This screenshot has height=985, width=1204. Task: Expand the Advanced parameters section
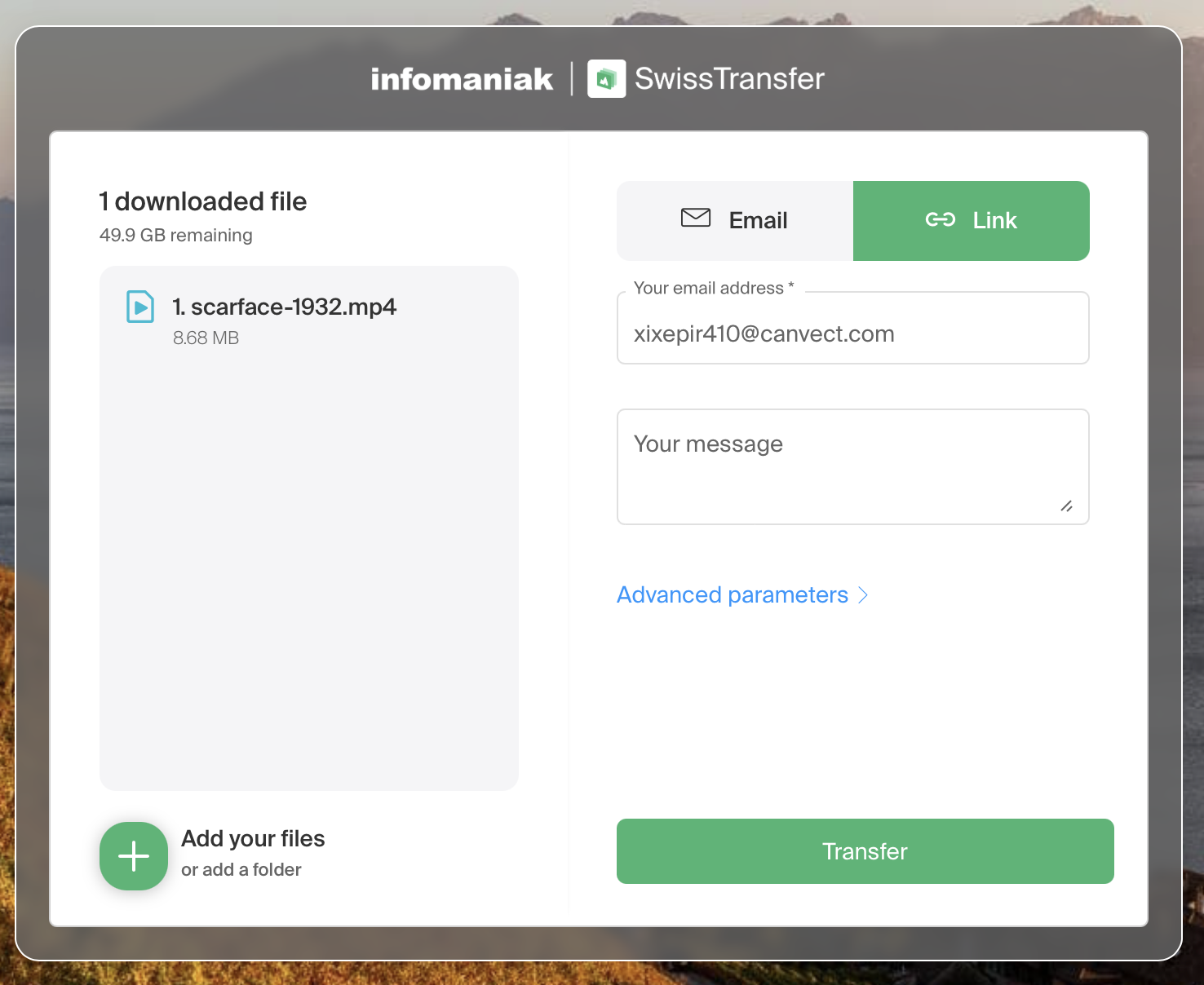[x=733, y=595]
